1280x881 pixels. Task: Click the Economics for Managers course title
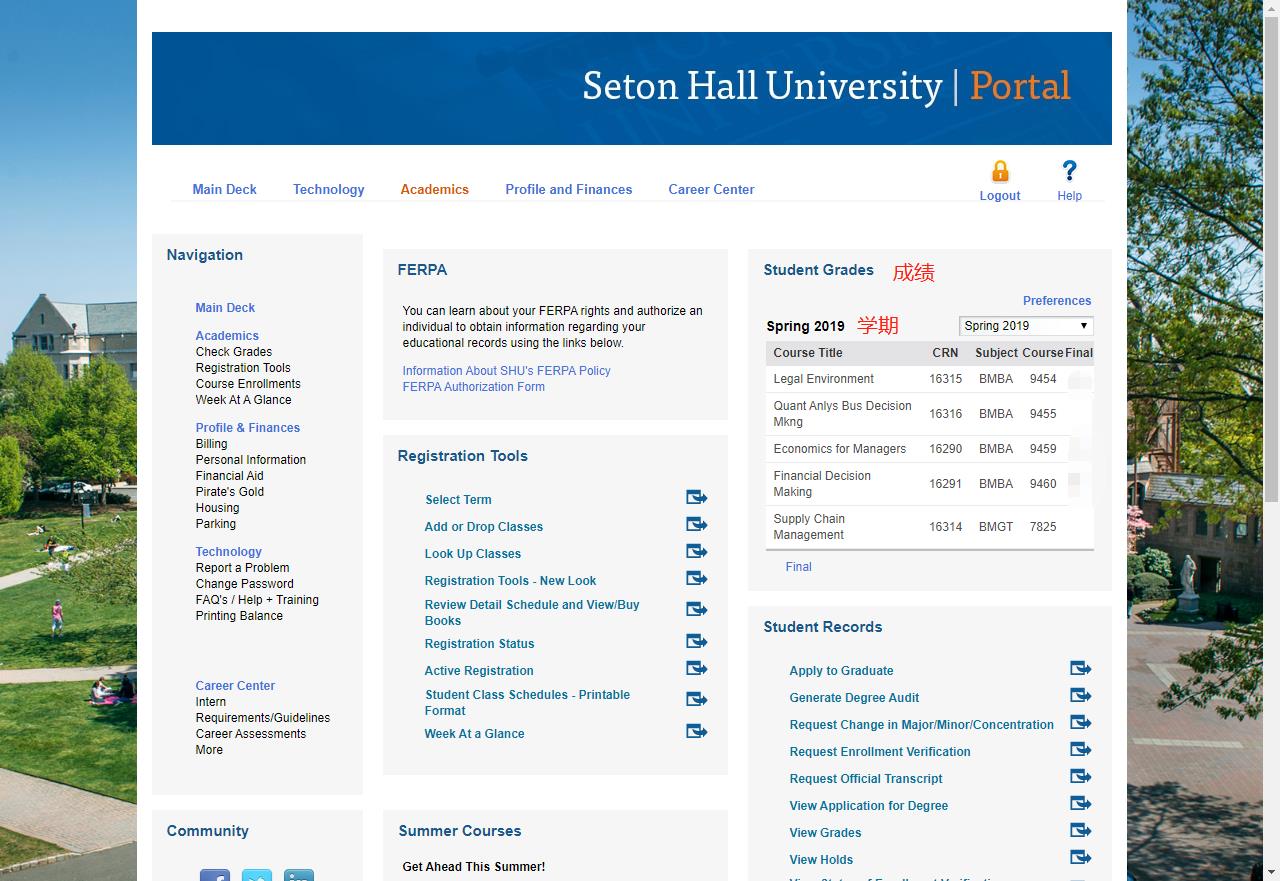pos(840,449)
